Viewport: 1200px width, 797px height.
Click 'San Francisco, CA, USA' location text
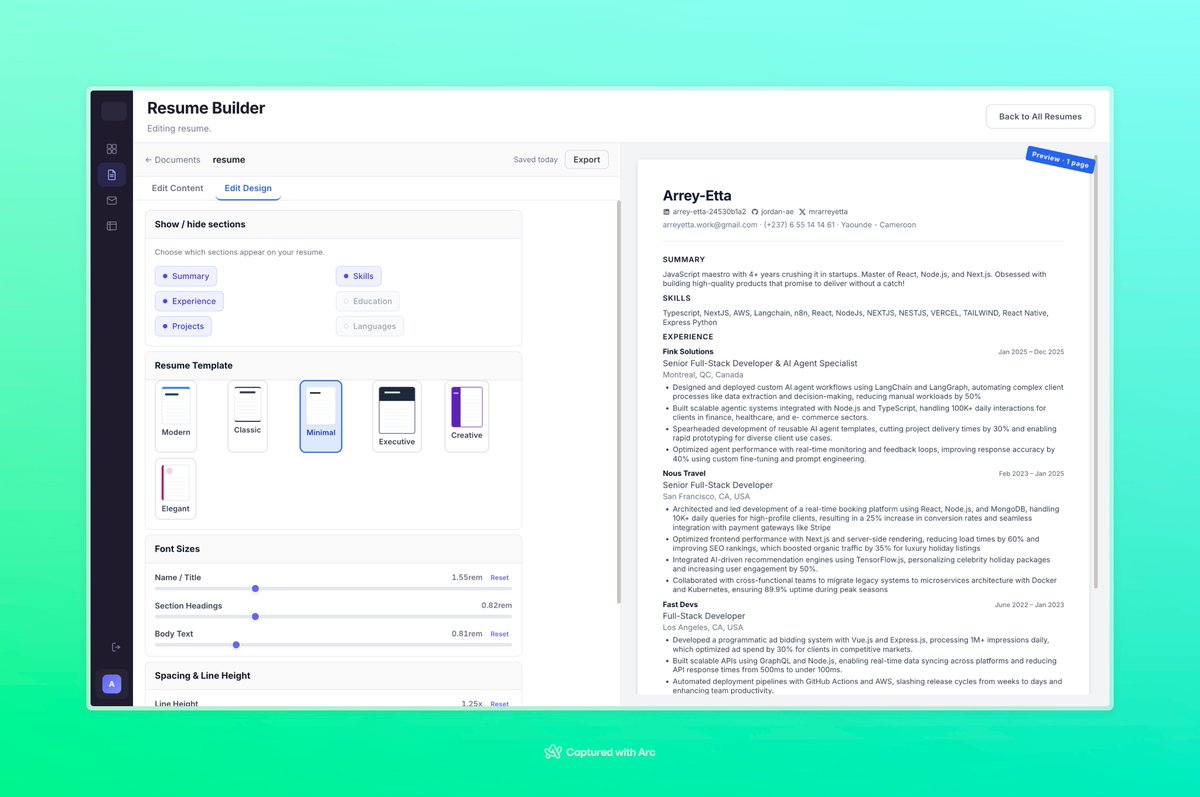[706, 496]
